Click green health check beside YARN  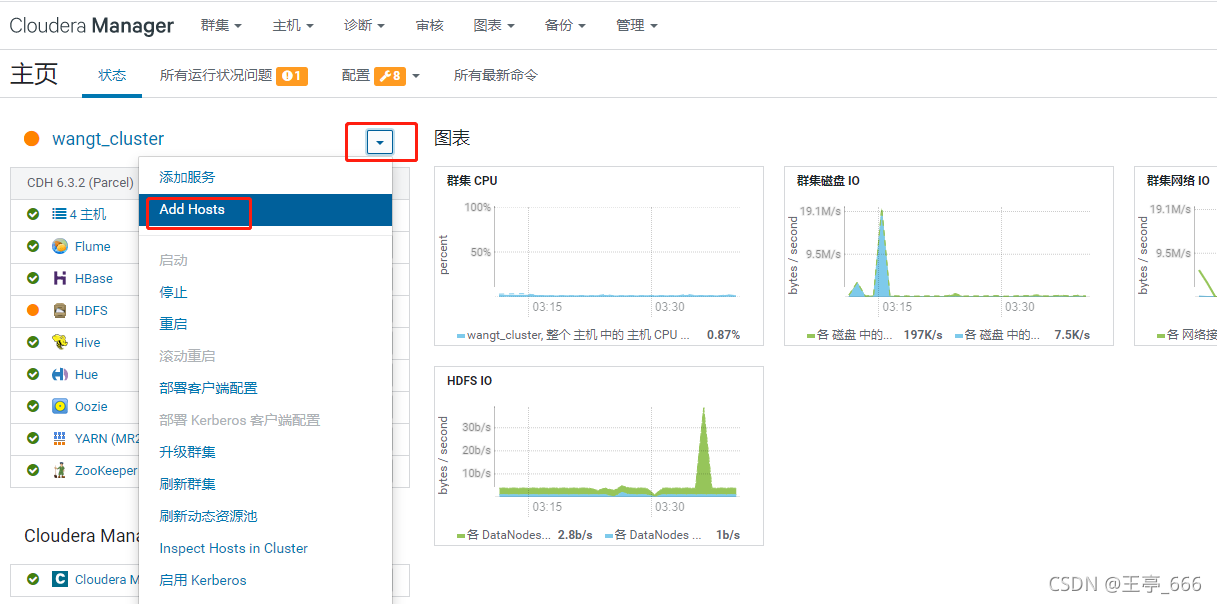tap(33, 438)
